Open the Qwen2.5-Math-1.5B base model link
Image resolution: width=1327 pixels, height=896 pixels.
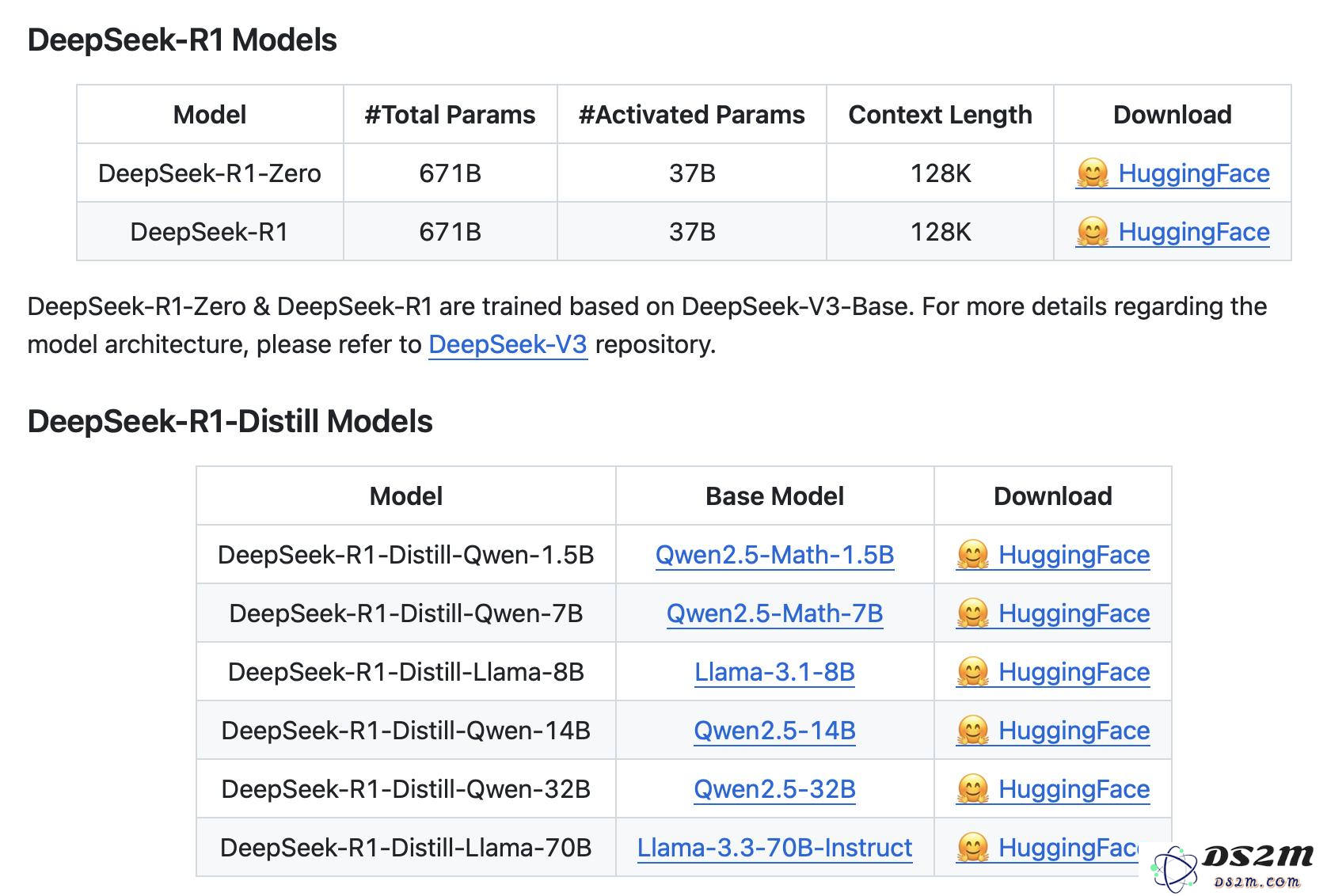(x=774, y=555)
